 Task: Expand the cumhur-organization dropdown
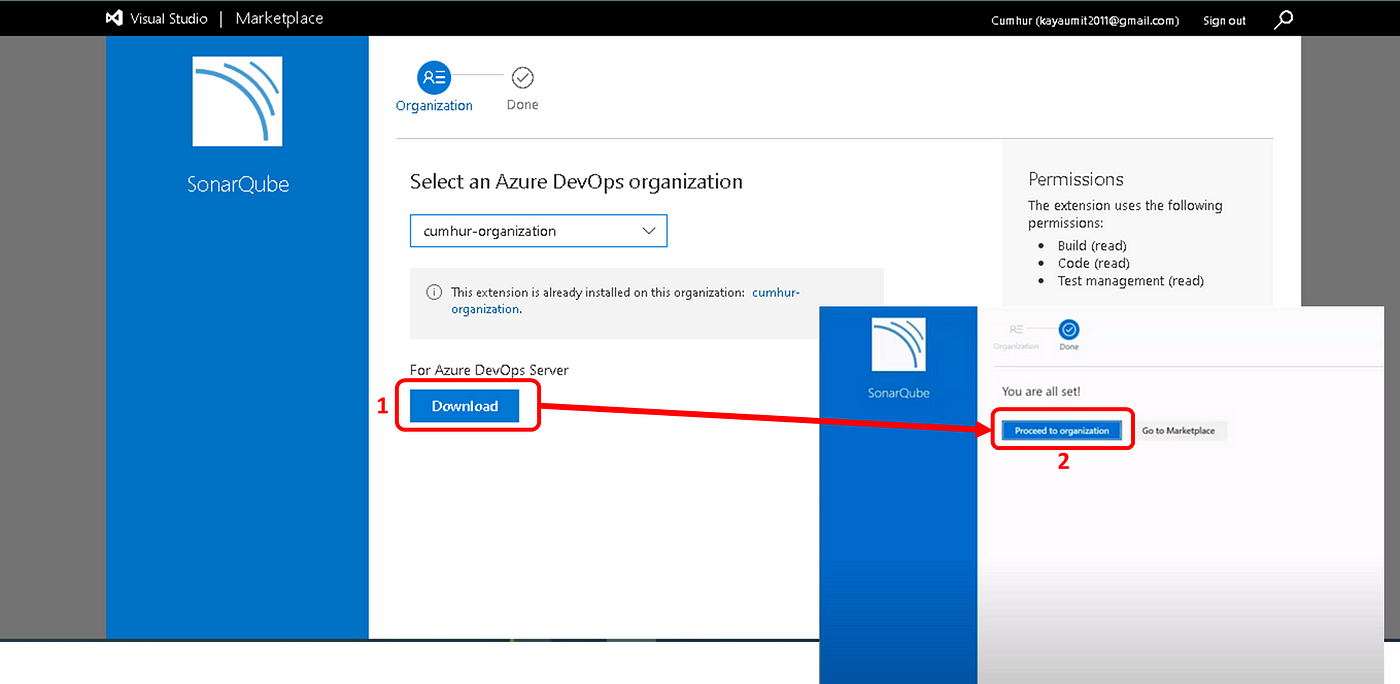[x=538, y=231]
